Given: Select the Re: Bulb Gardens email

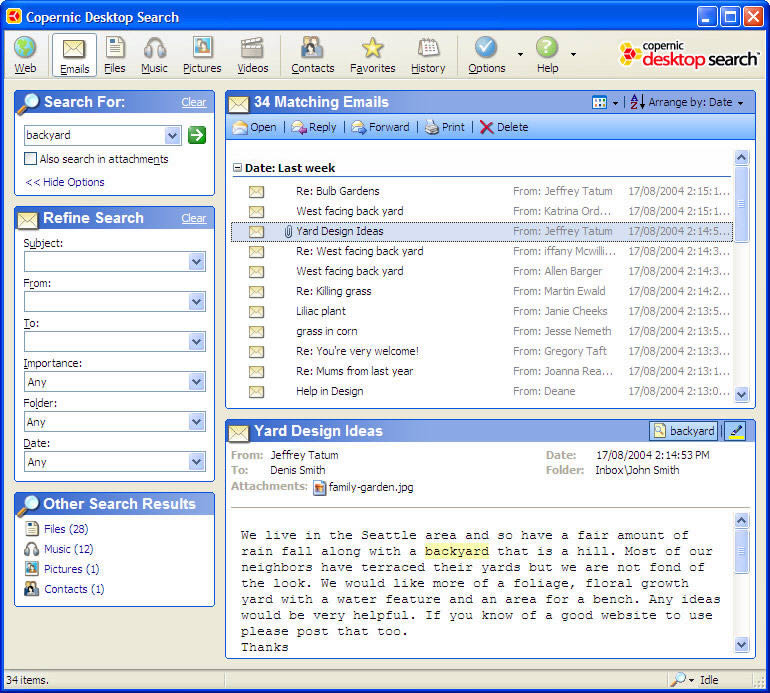Looking at the screenshot, I should tap(482, 192).
